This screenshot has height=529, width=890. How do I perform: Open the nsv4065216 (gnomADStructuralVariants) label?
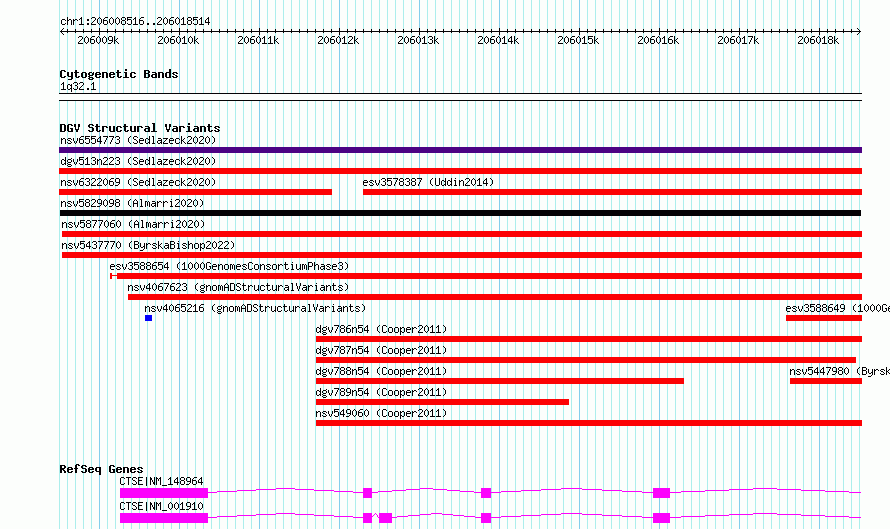[255, 308]
